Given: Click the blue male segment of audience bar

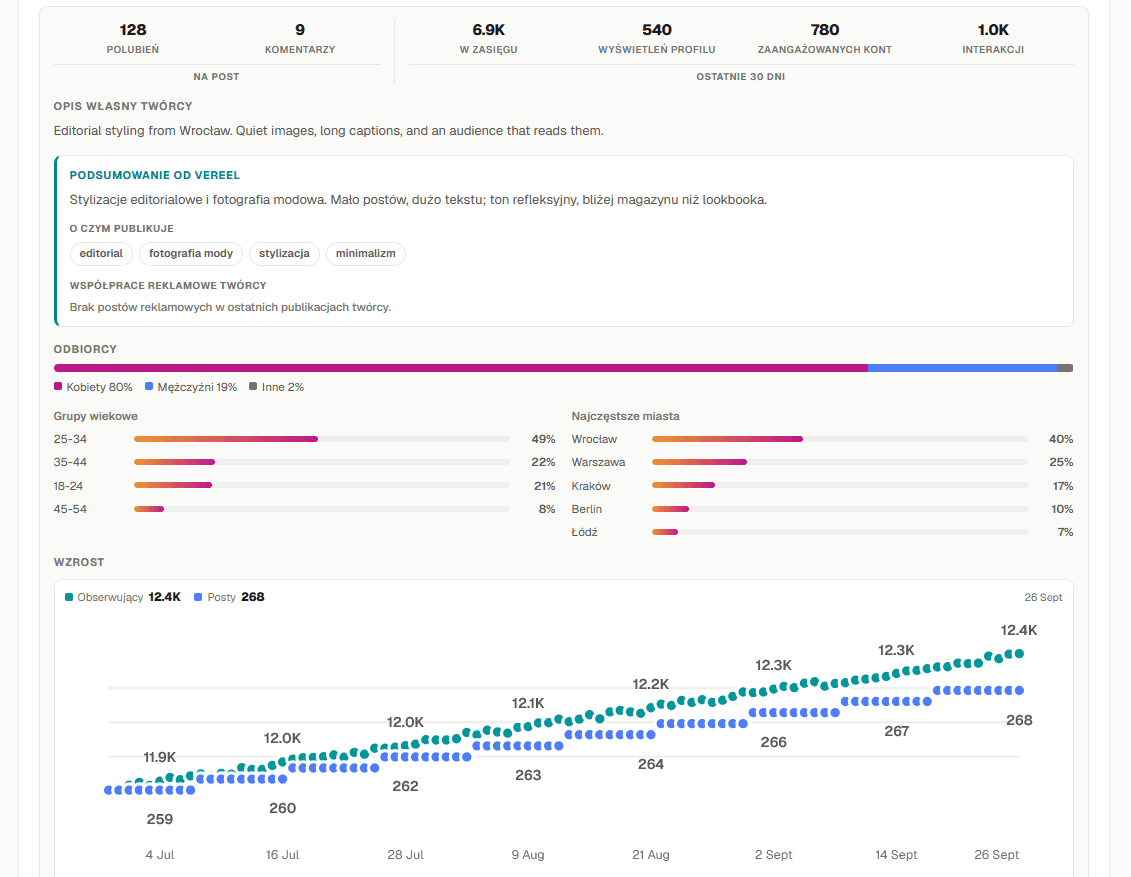Looking at the screenshot, I should pyautogui.click(x=962, y=368).
